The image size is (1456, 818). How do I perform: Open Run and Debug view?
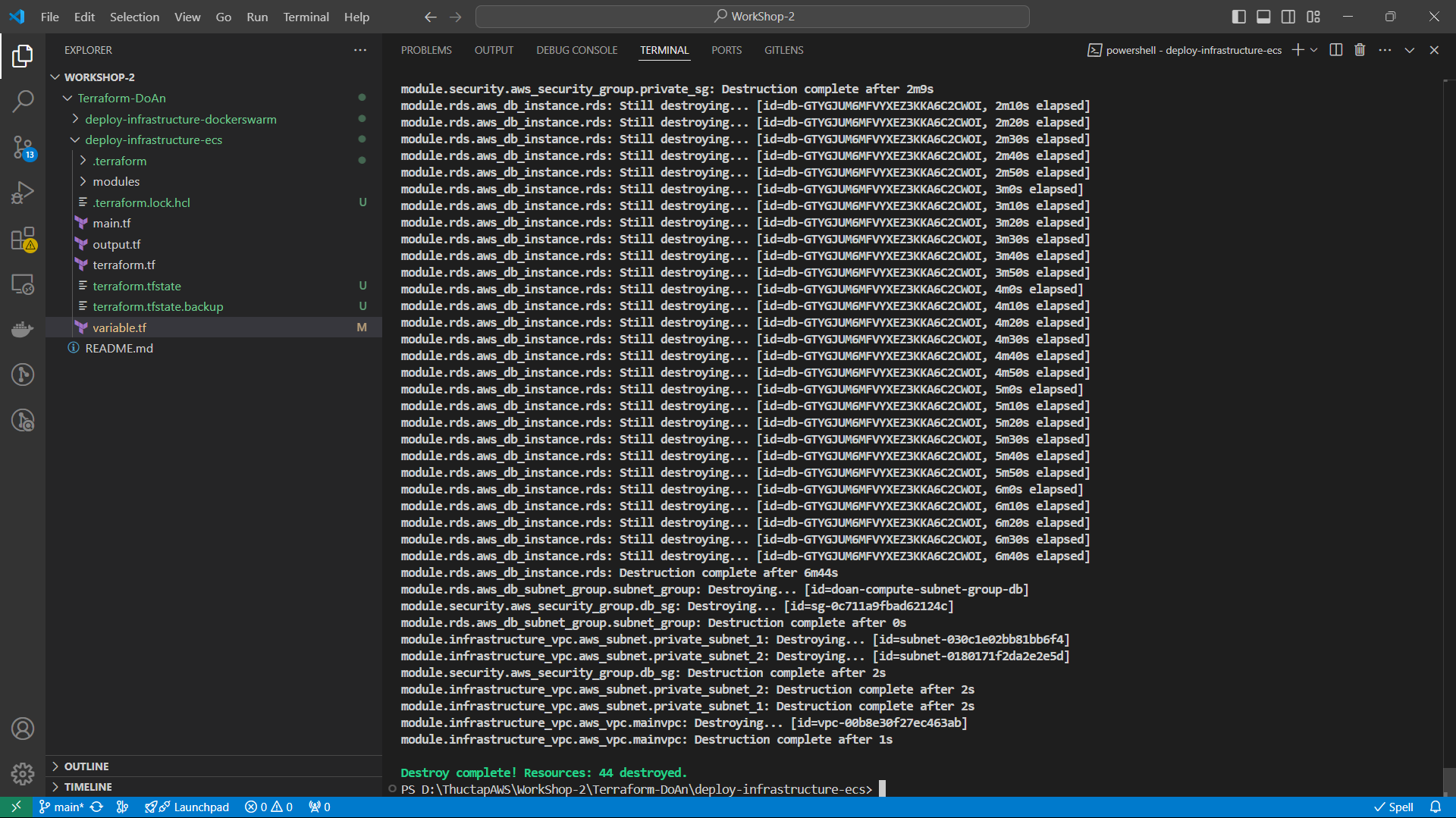pos(23,193)
